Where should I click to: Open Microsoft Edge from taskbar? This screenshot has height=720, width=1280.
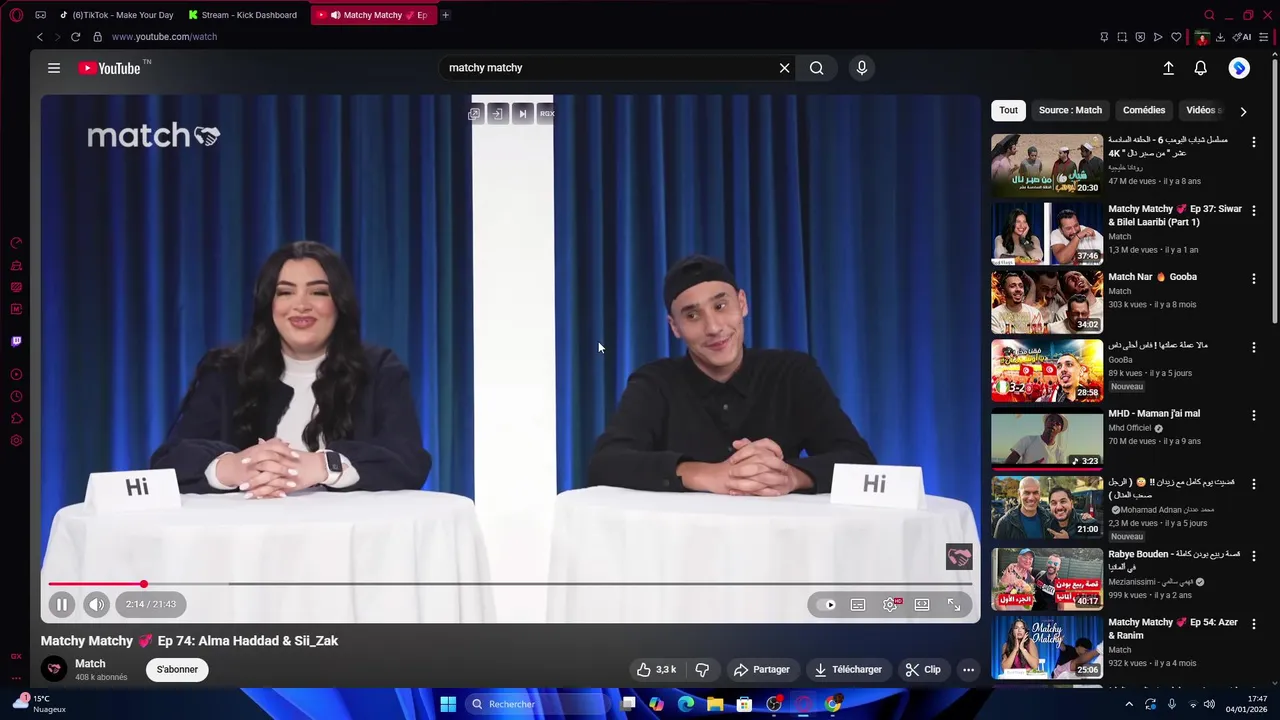[x=686, y=704]
